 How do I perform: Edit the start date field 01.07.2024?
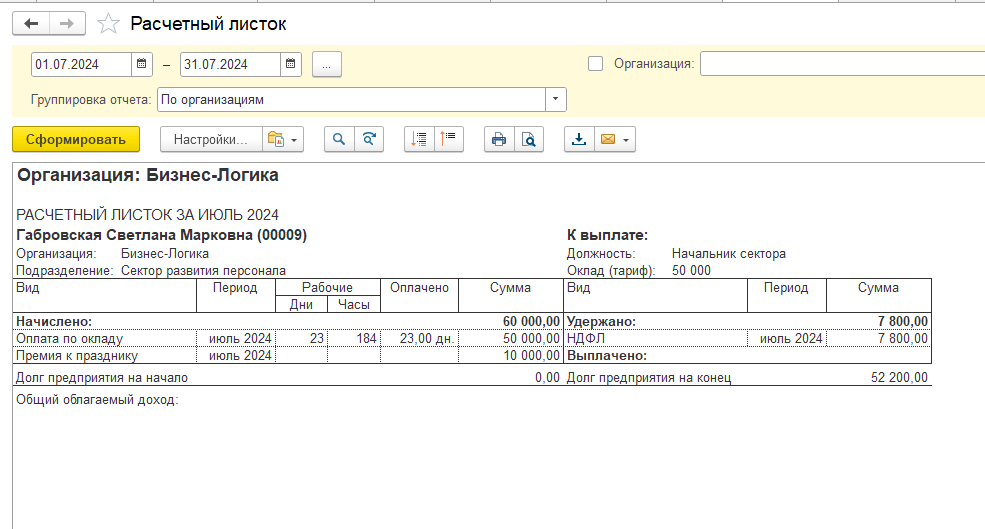(81, 64)
